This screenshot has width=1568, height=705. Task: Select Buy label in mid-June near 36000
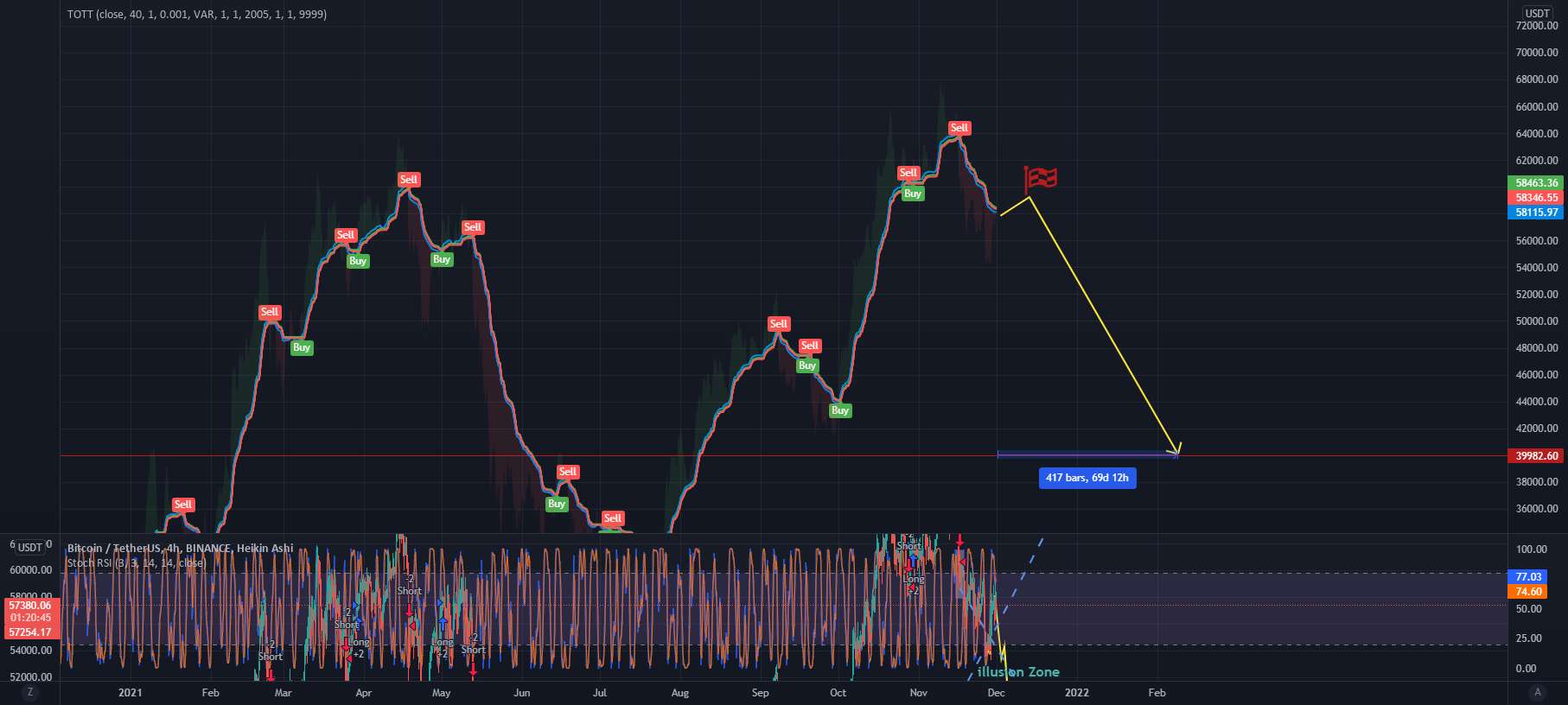[x=557, y=504]
